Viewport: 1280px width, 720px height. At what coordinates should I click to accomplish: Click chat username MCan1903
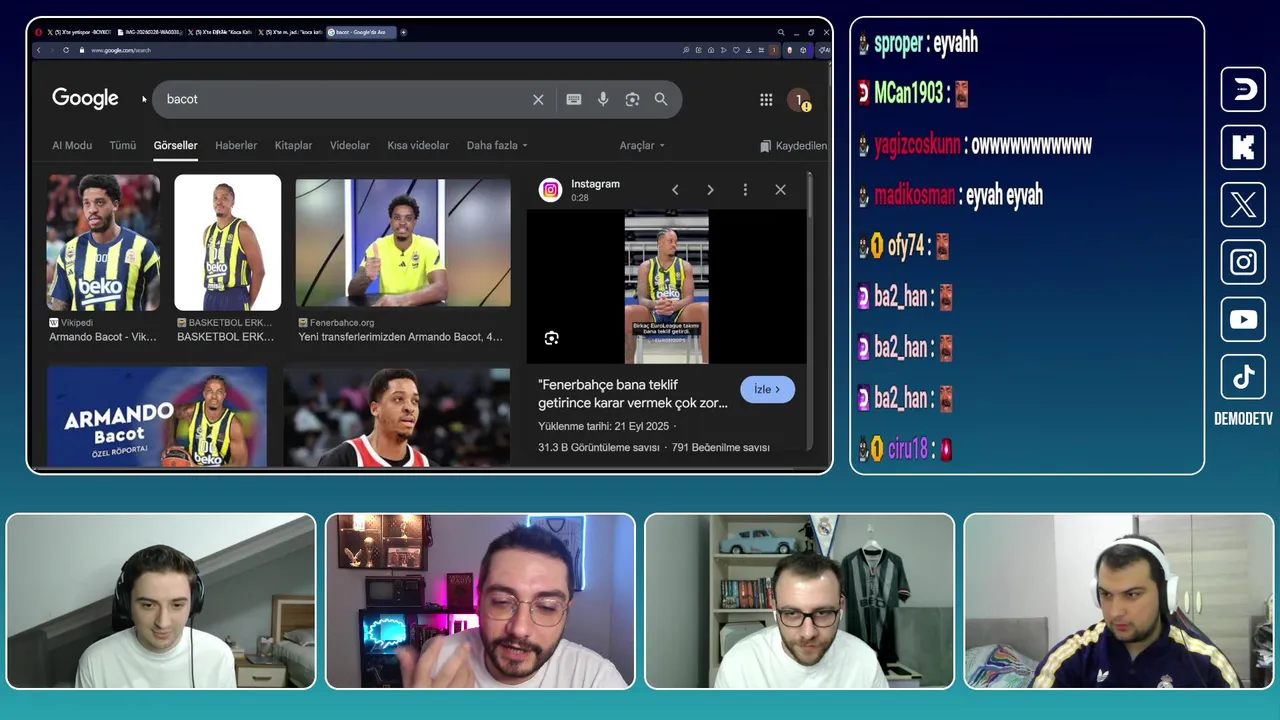coord(909,94)
